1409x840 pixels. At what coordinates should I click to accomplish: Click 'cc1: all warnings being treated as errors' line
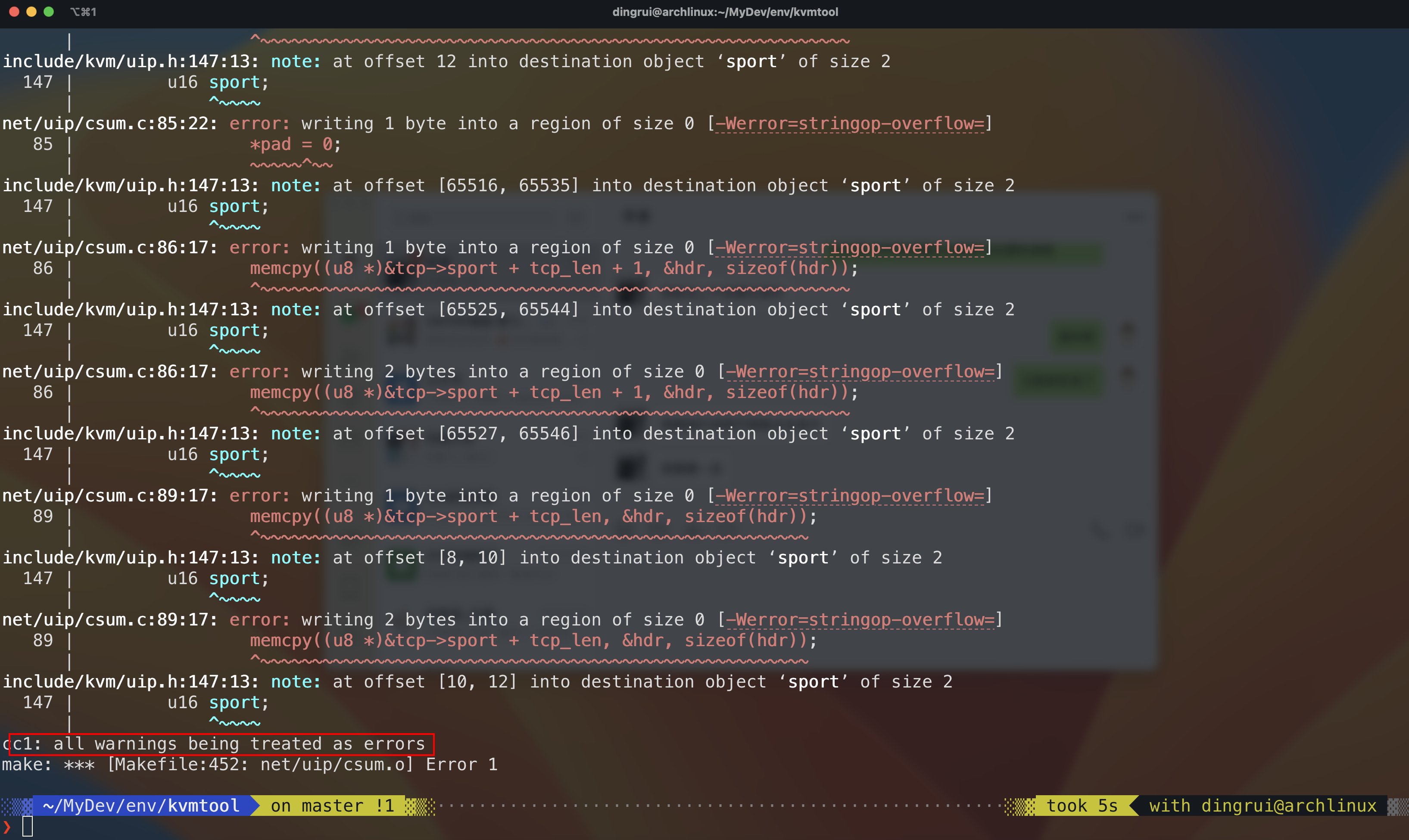click(x=218, y=743)
